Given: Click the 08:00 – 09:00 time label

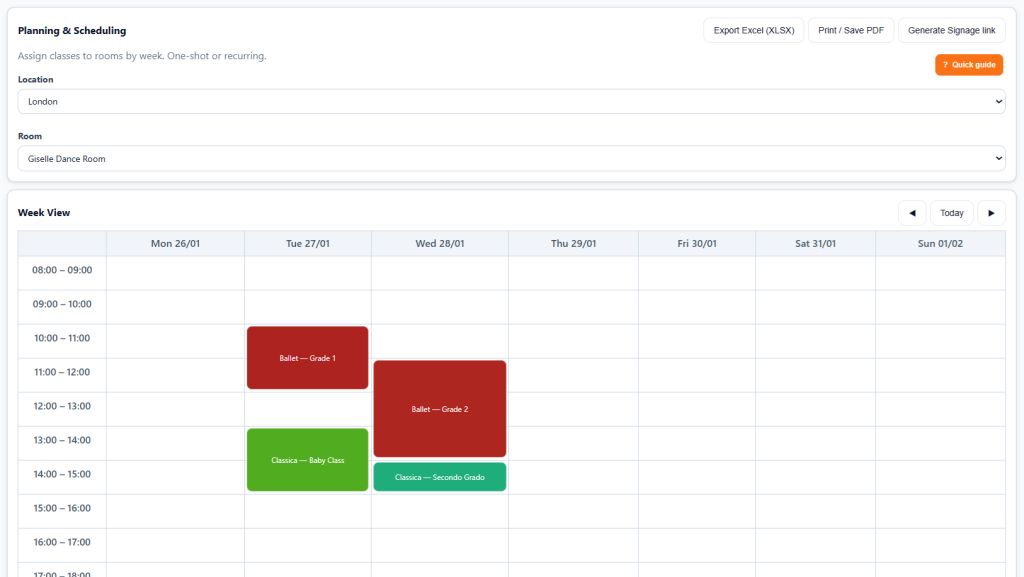Looking at the screenshot, I should click(61, 270).
